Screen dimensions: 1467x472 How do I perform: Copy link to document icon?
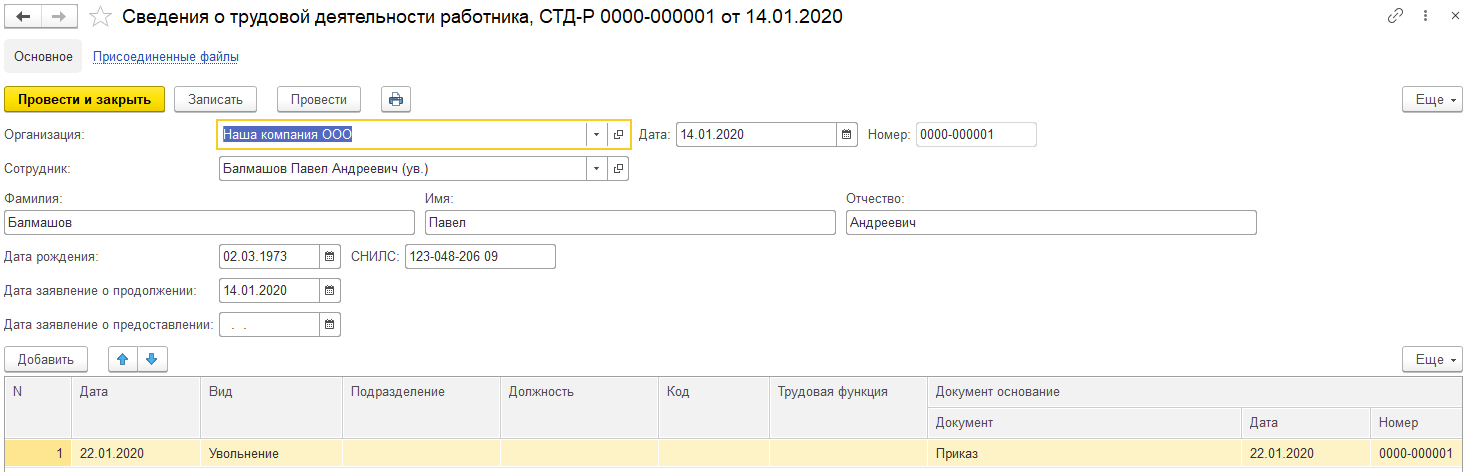point(1396,17)
